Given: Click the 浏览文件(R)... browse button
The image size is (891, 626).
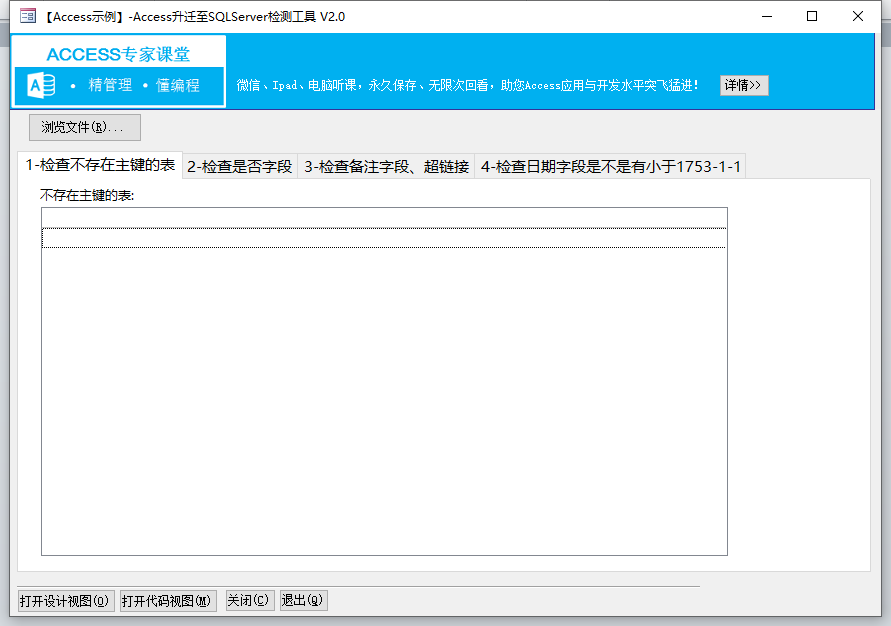Looking at the screenshot, I should [85, 127].
